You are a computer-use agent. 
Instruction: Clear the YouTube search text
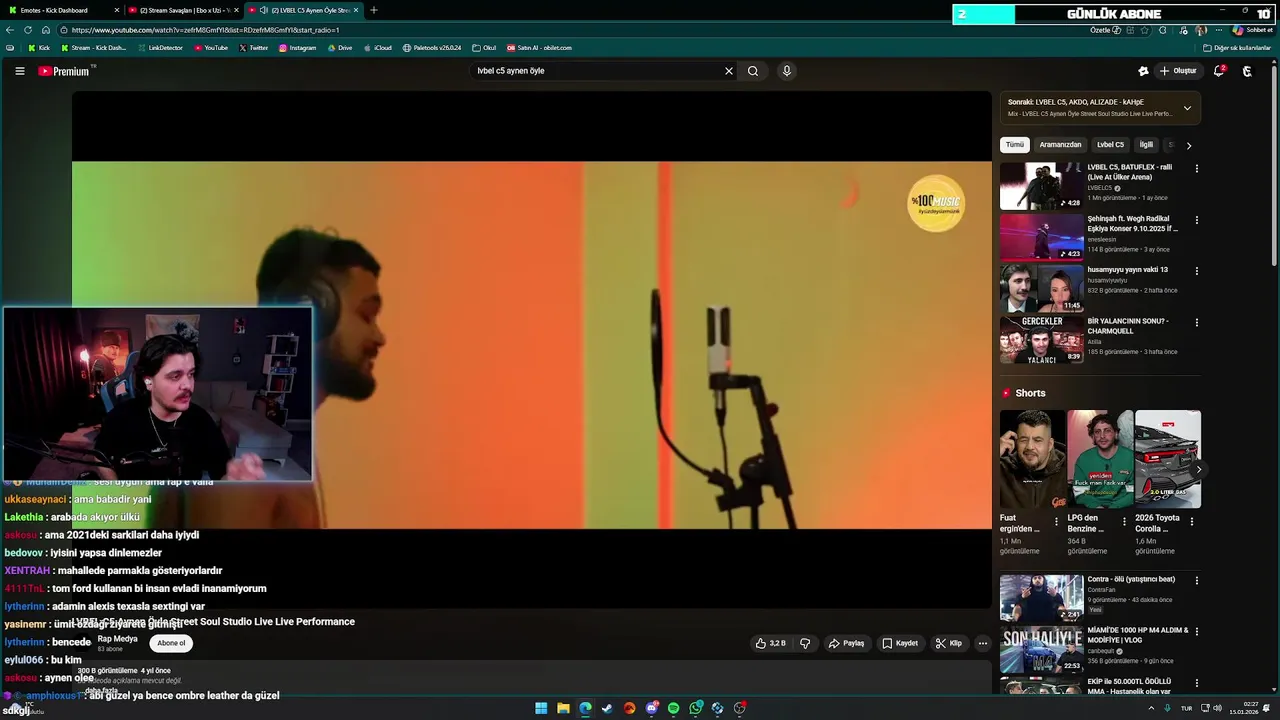pos(729,71)
